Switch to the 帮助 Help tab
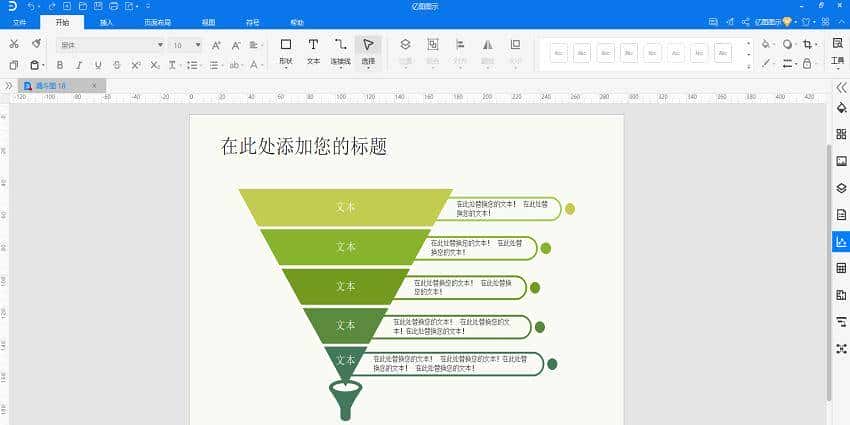This screenshot has width=850, height=425. pyautogui.click(x=297, y=23)
